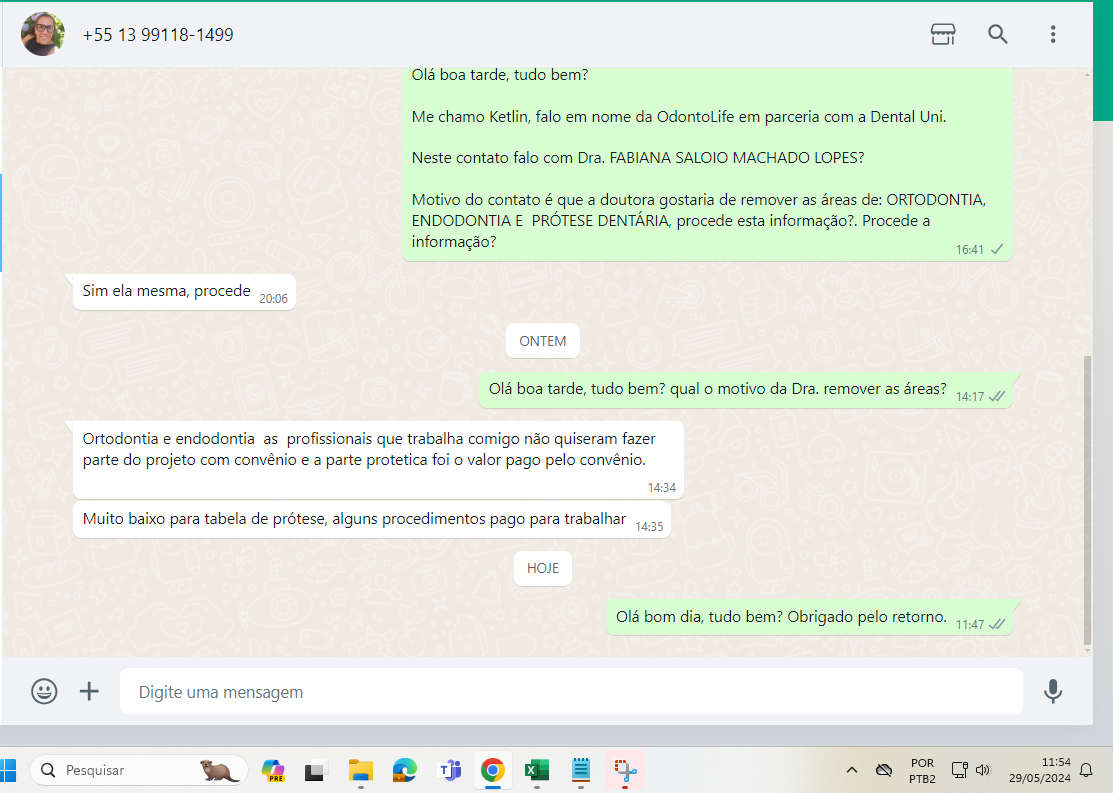The image size is (1113, 793).
Task: Select the 'Me chamo Ketlin' sent message
Action: [x=707, y=165]
